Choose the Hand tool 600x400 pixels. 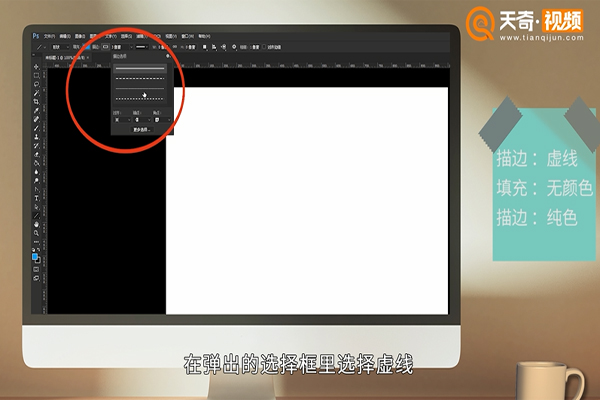click(x=36, y=224)
